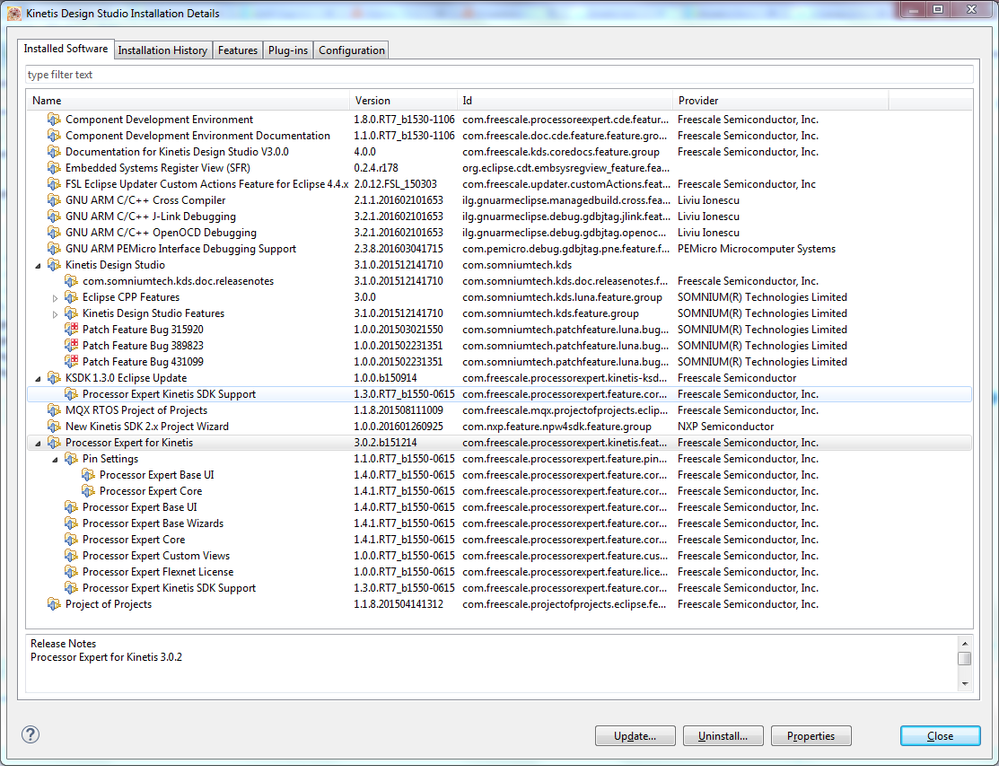This screenshot has width=999, height=766.
Task: Collapse the KSDK 1.3.0 Eclipse Update node
Action: [x=38, y=379]
